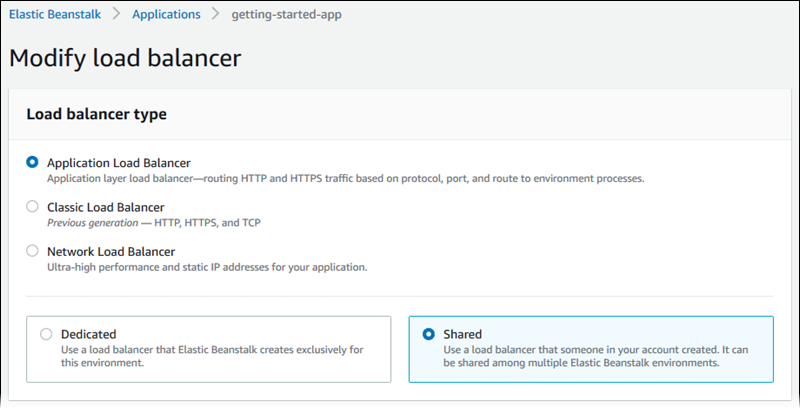Enable the Dedicated load balancer radio button
This screenshot has width=800, height=409.
(x=46, y=334)
